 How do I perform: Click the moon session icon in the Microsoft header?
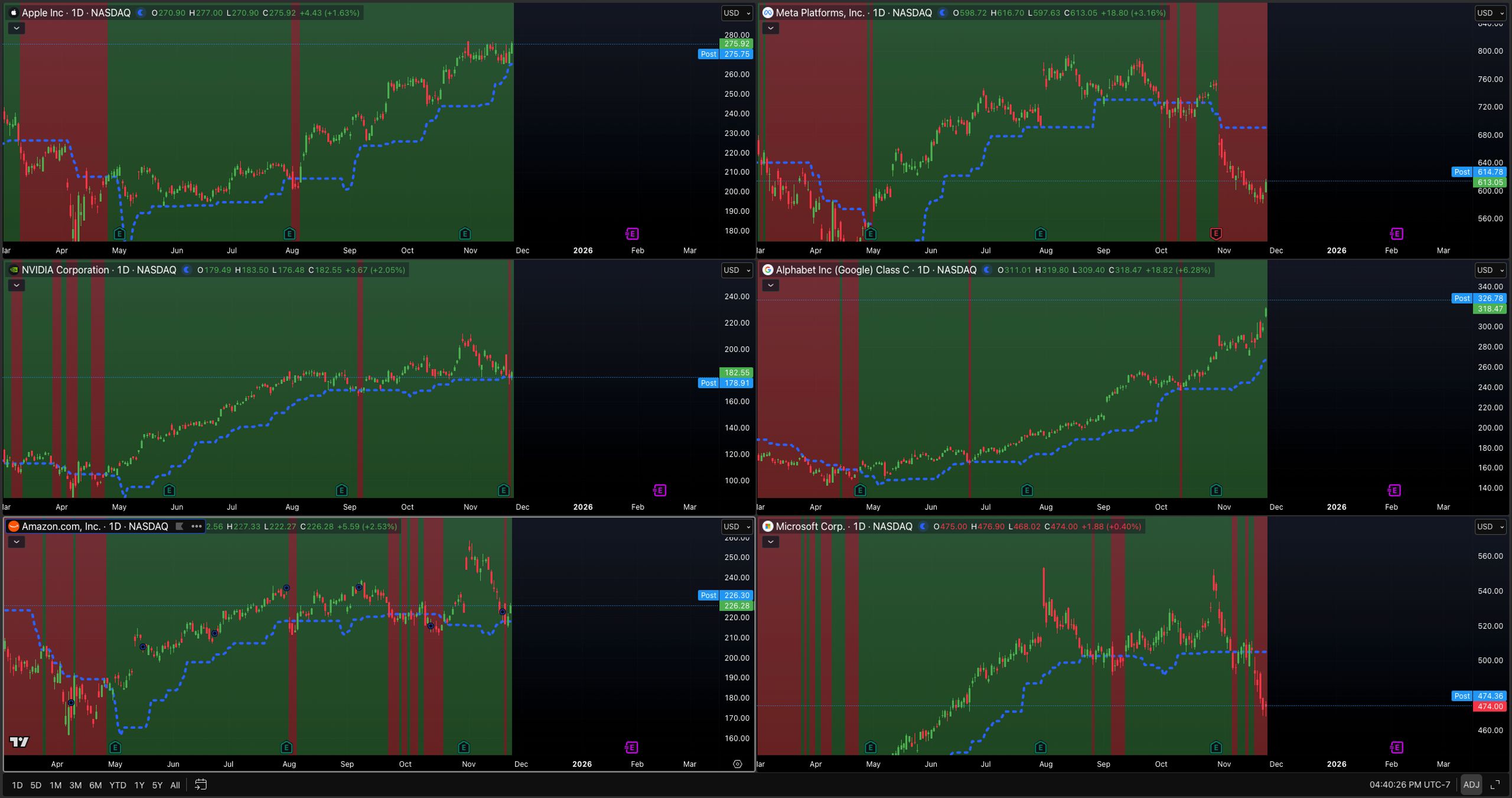point(923,526)
